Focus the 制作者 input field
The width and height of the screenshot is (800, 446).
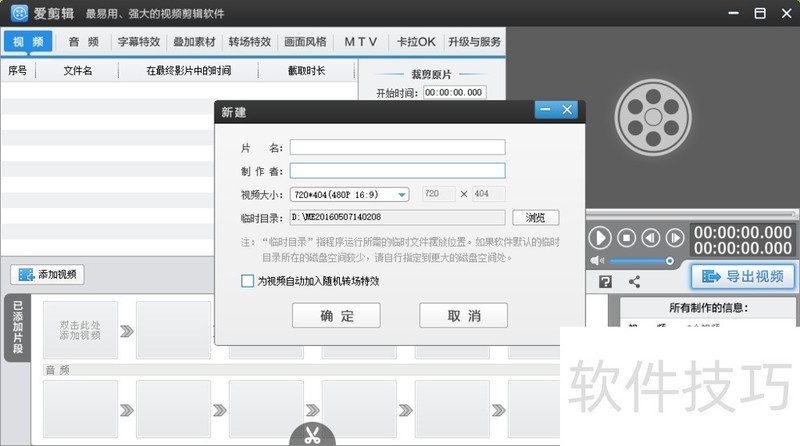[x=397, y=170]
